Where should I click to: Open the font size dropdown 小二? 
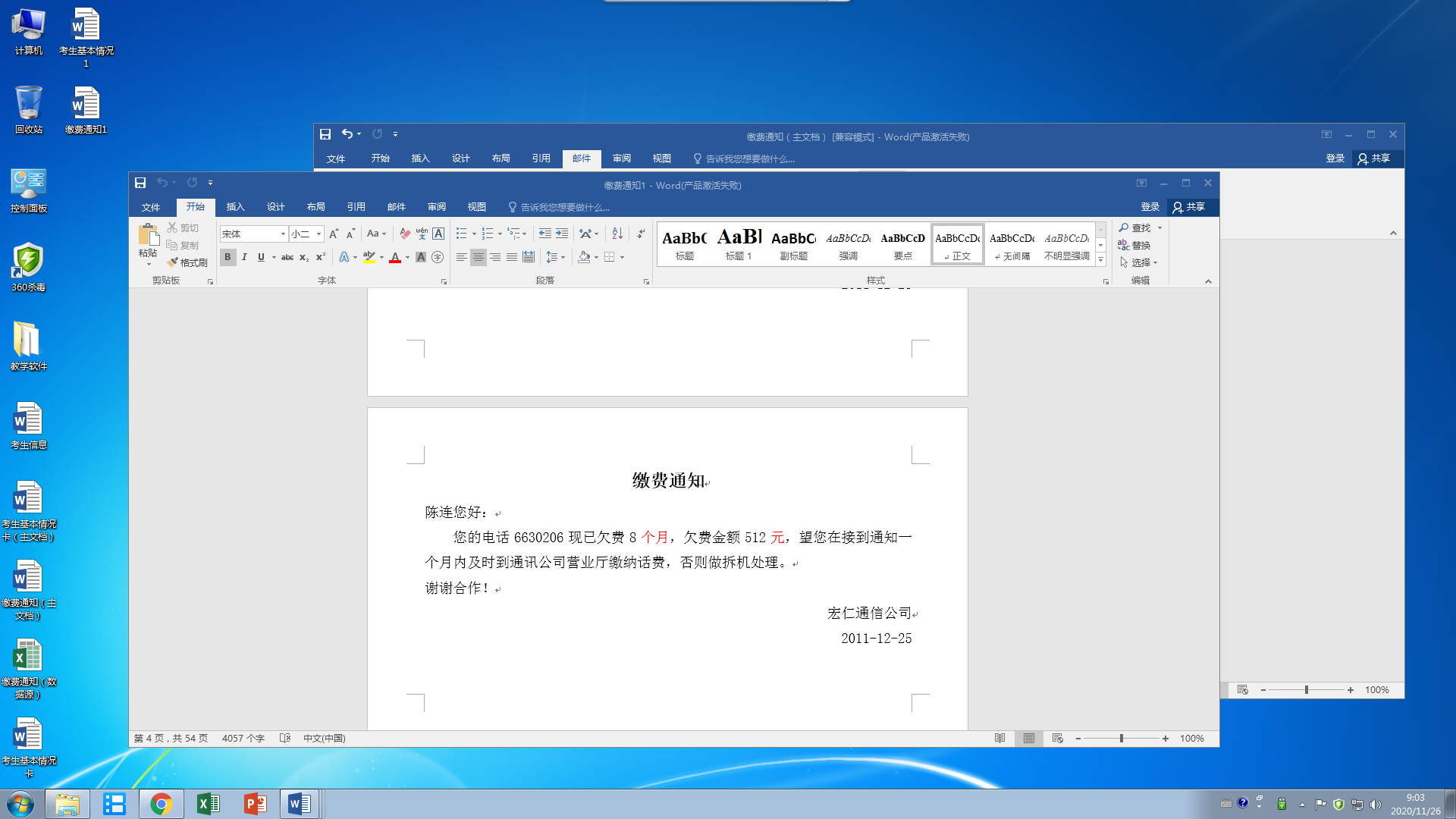click(319, 234)
